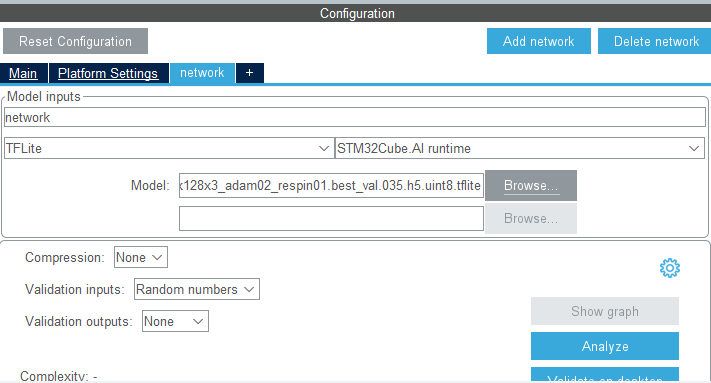Open the Compression None dropdown

(141, 257)
